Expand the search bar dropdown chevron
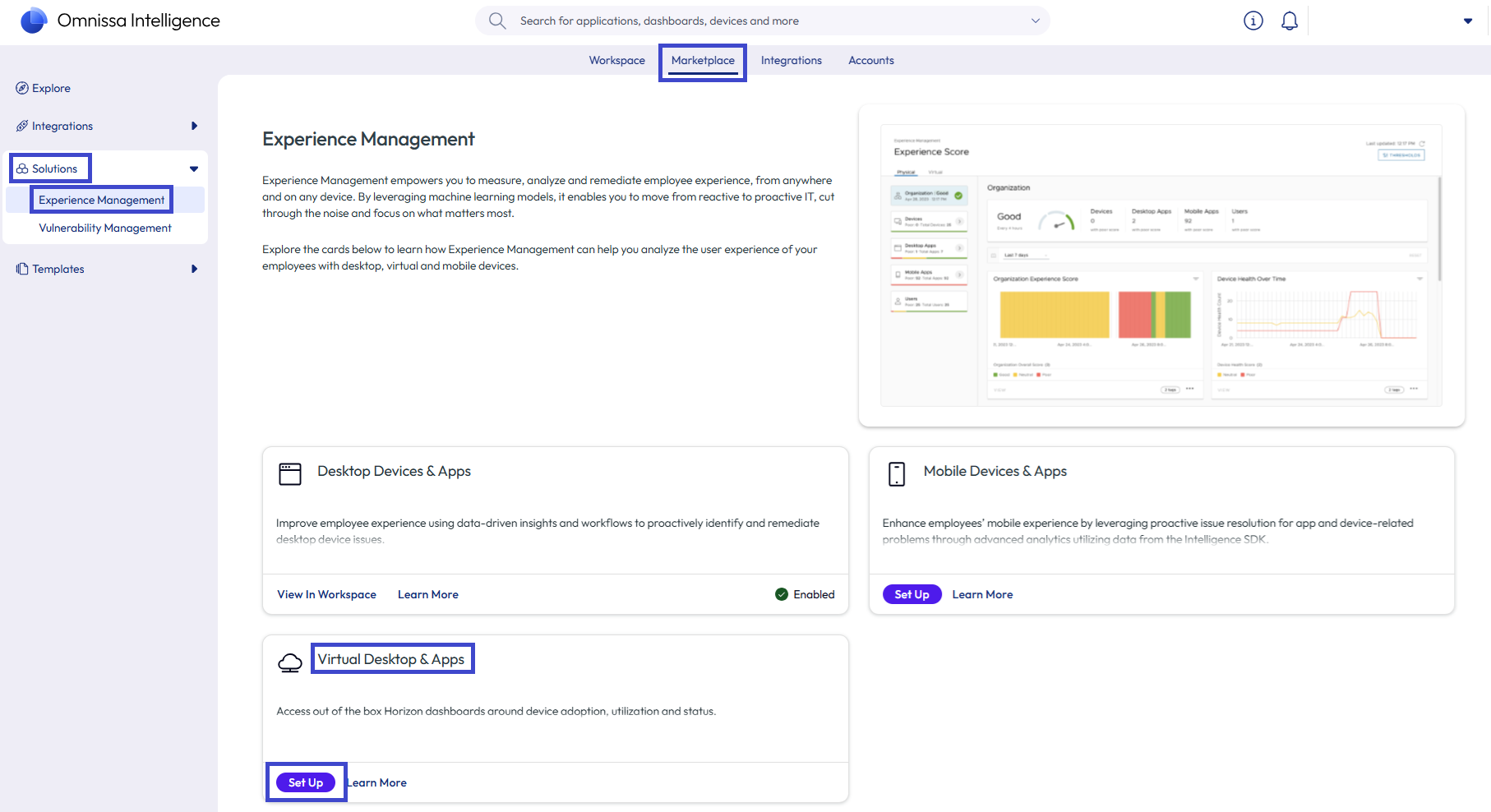Viewport: 1491px width, 812px height. (x=1036, y=21)
